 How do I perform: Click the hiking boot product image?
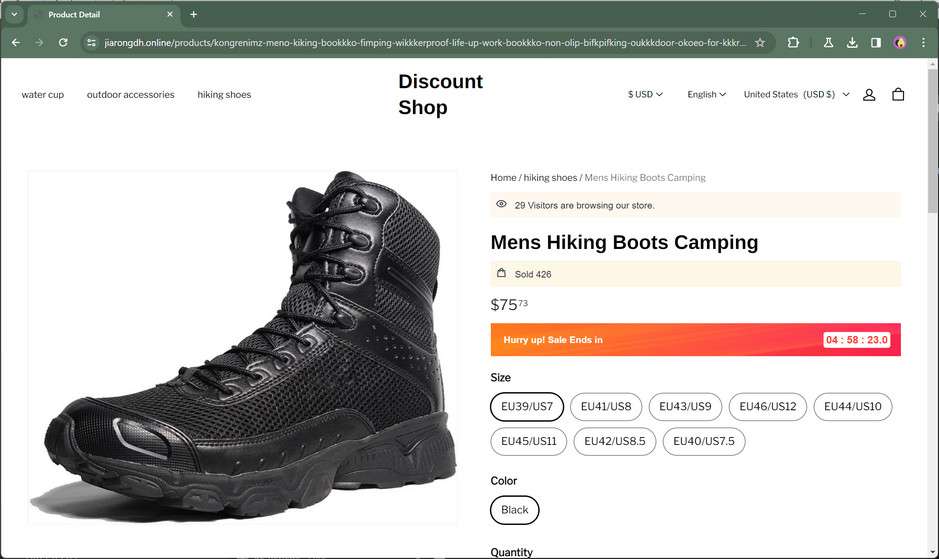[x=243, y=347]
